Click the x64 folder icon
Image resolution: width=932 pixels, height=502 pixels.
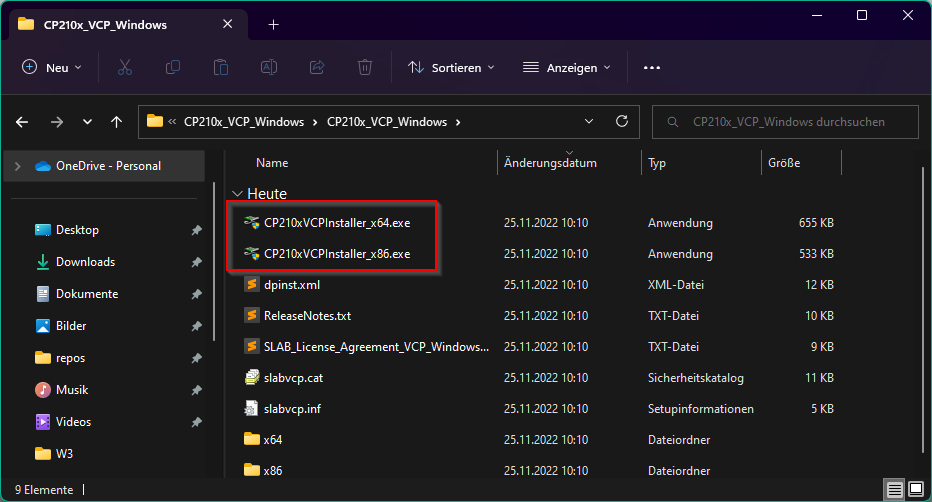pyautogui.click(x=251, y=439)
